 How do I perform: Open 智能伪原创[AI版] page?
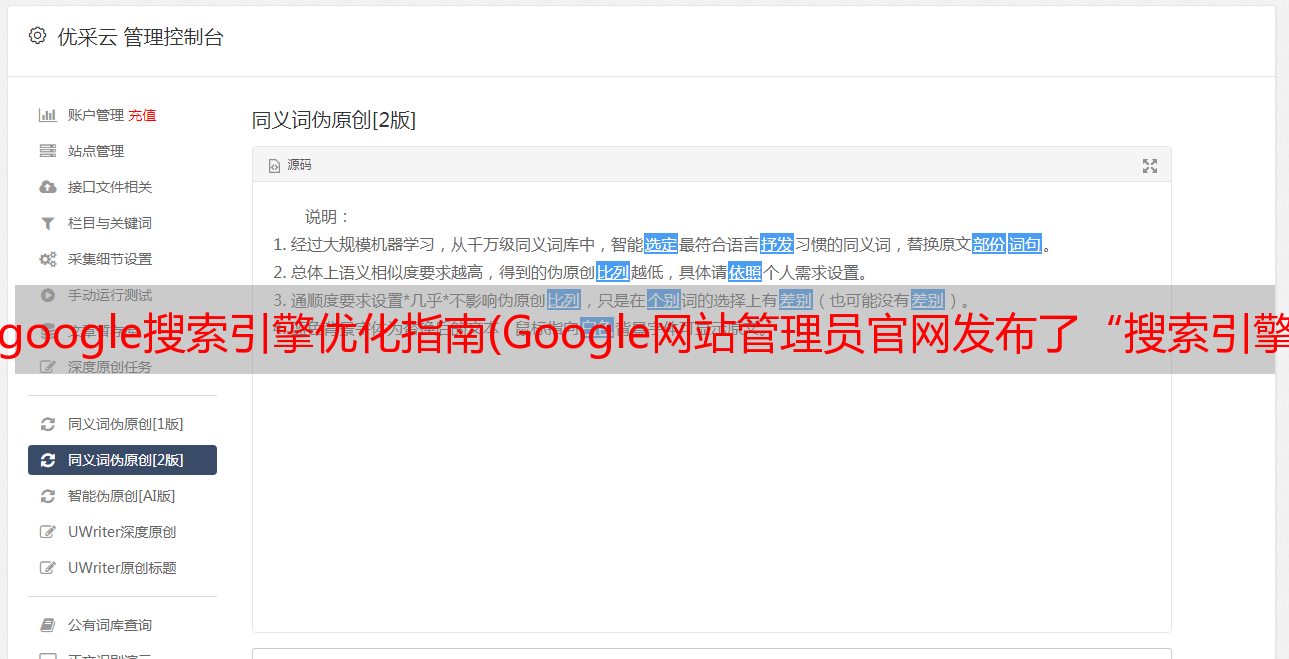tap(122, 496)
